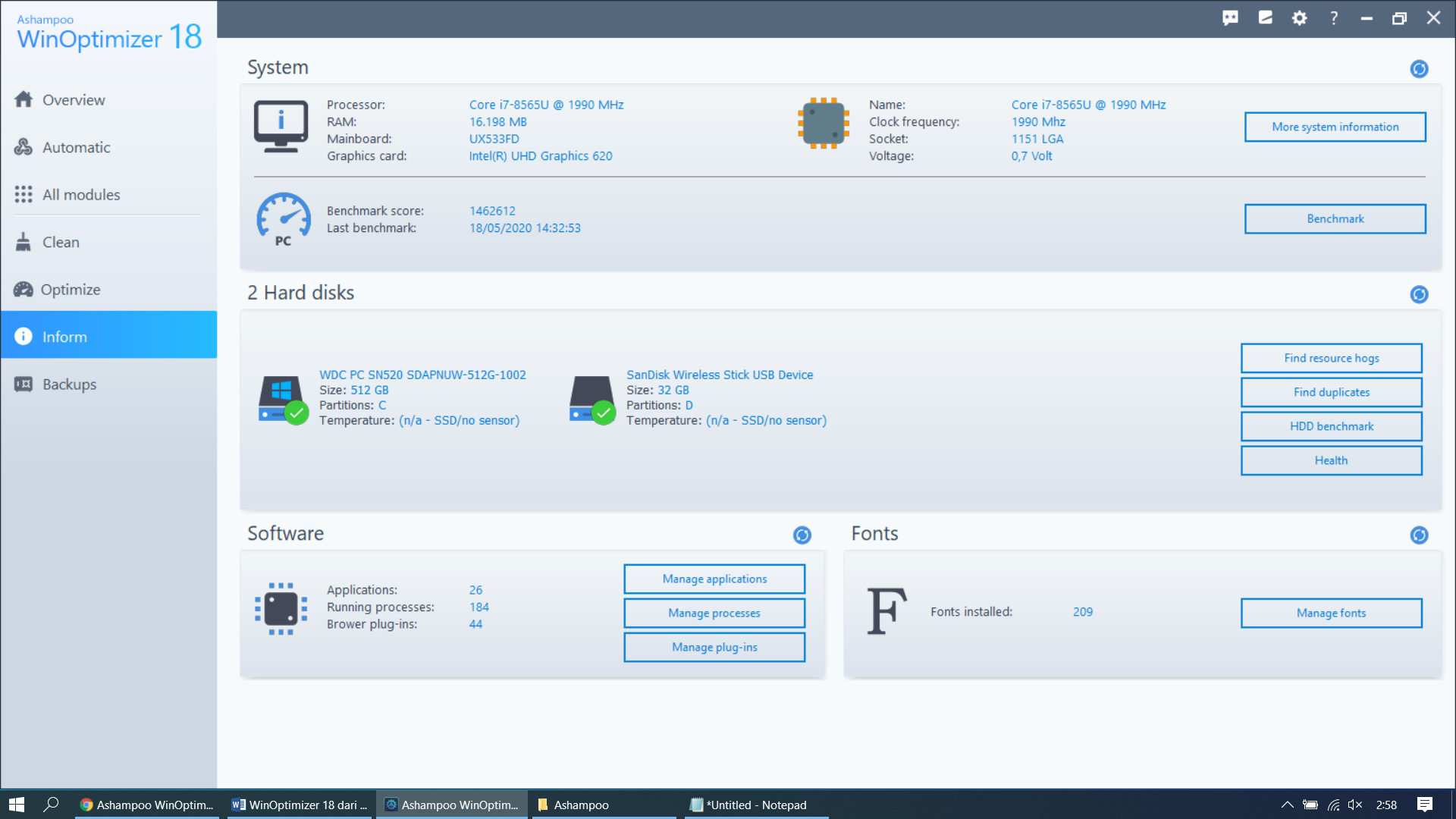The image size is (1456, 819).
Task: Click Manage processes button
Action: [x=714, y=613]
